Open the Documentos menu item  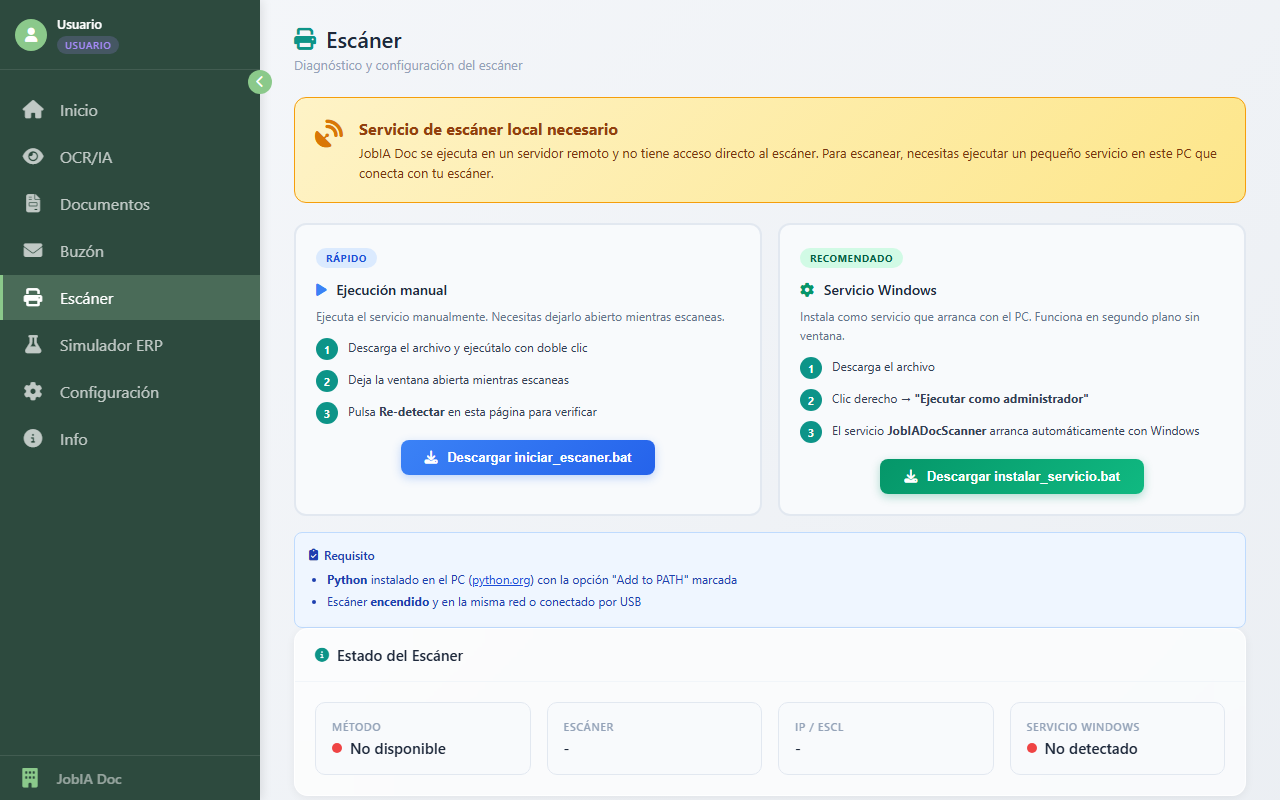tap(104, 204)
